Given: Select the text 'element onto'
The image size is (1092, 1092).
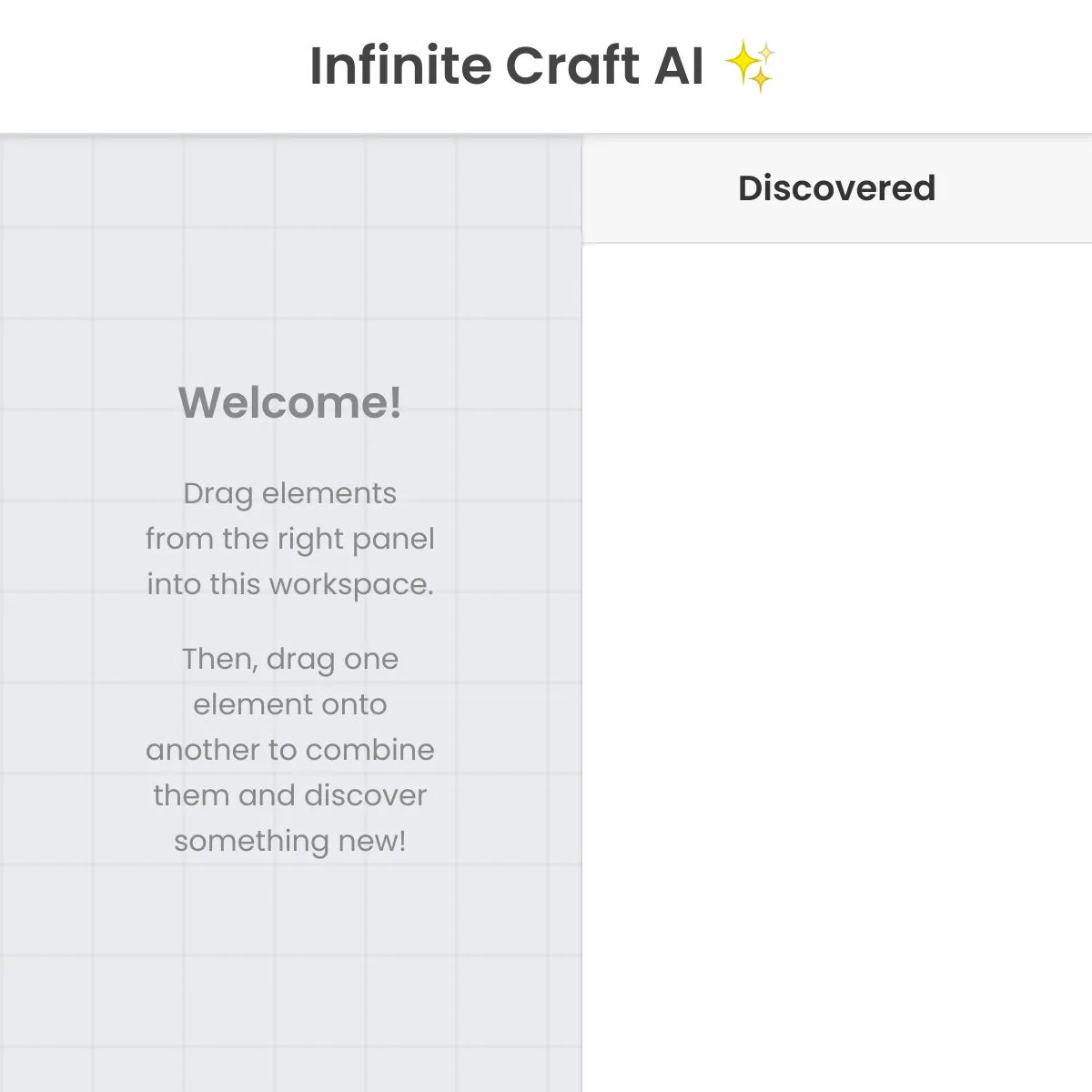Looking at the screenshot, I should point(290,703).
